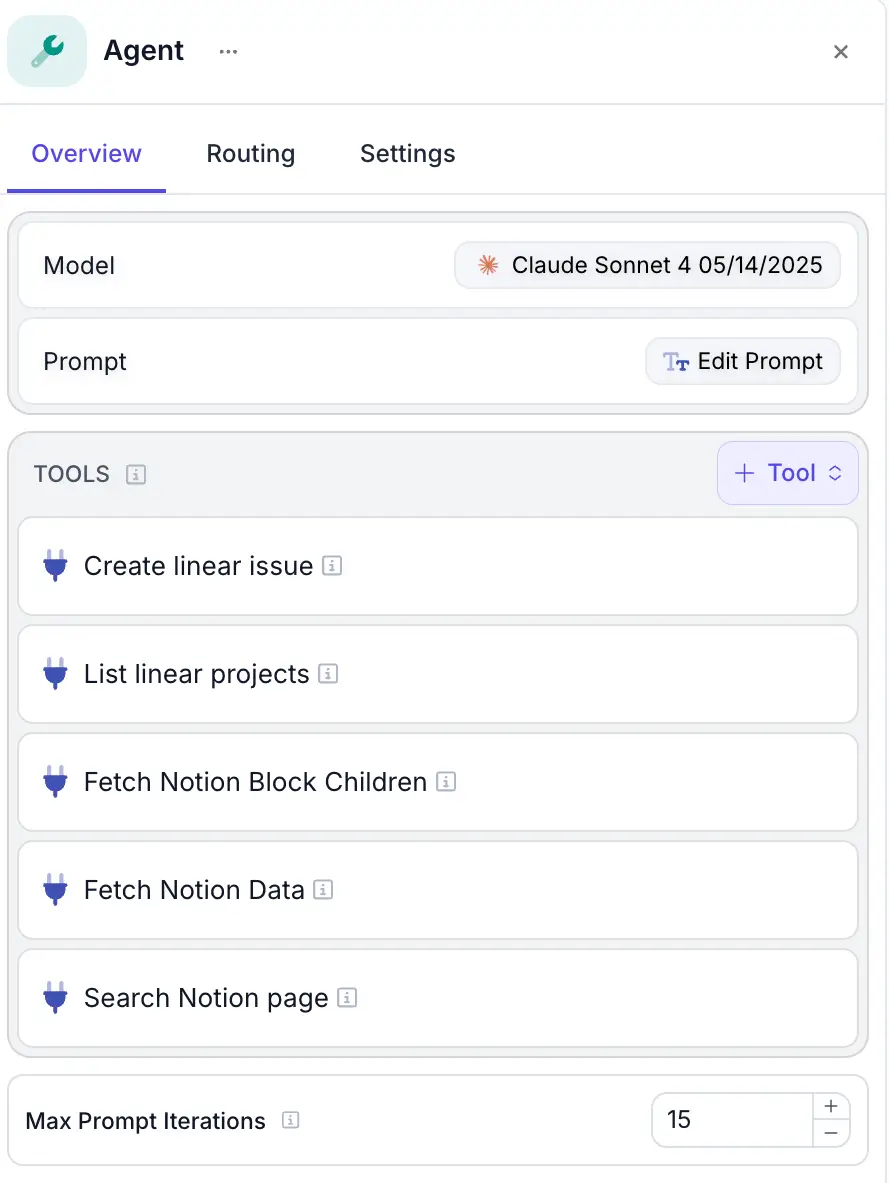Expand the add Tool dropdown
Screen dimensions: 889x1183
coord(788,473)
